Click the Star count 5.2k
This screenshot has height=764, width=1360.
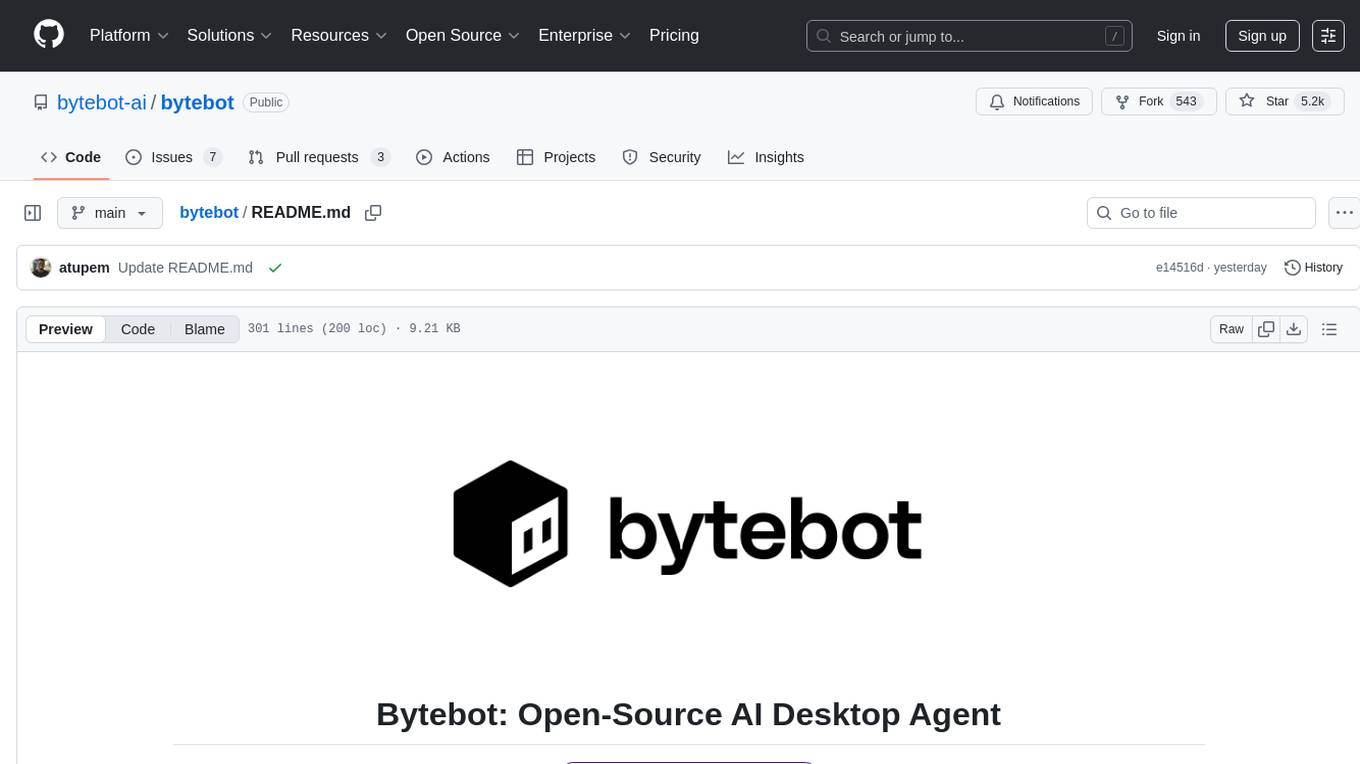tap(1312, 102)
